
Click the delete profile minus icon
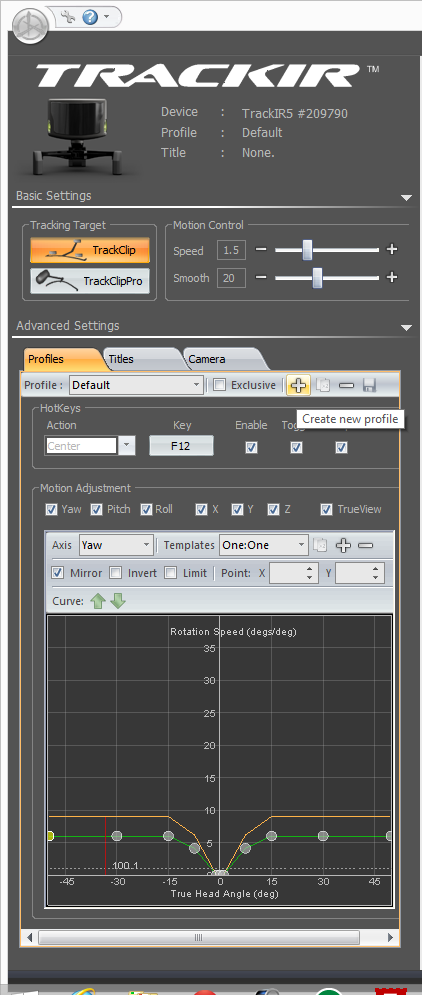[x=346, y=385]
